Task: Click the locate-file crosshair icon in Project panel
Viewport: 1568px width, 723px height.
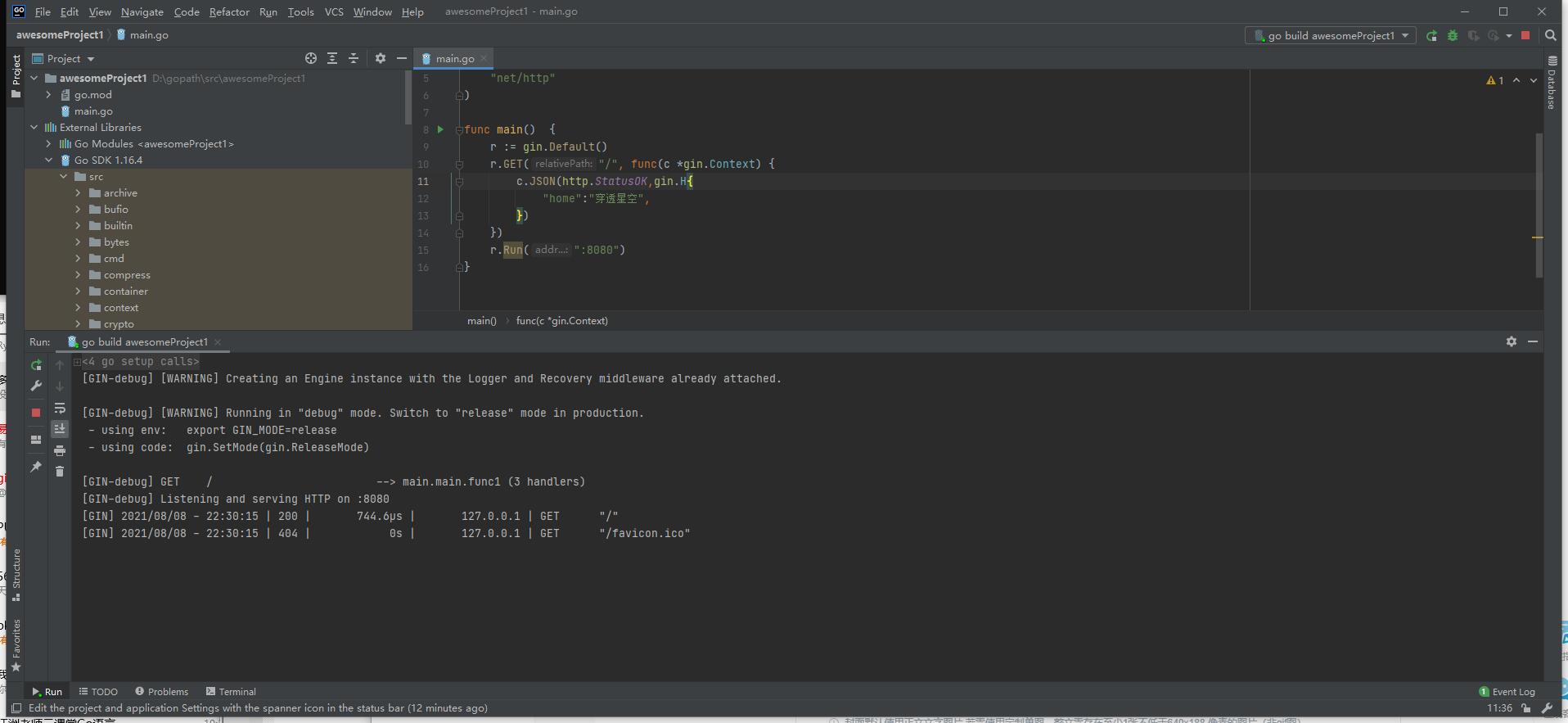Action: point(311,58)
